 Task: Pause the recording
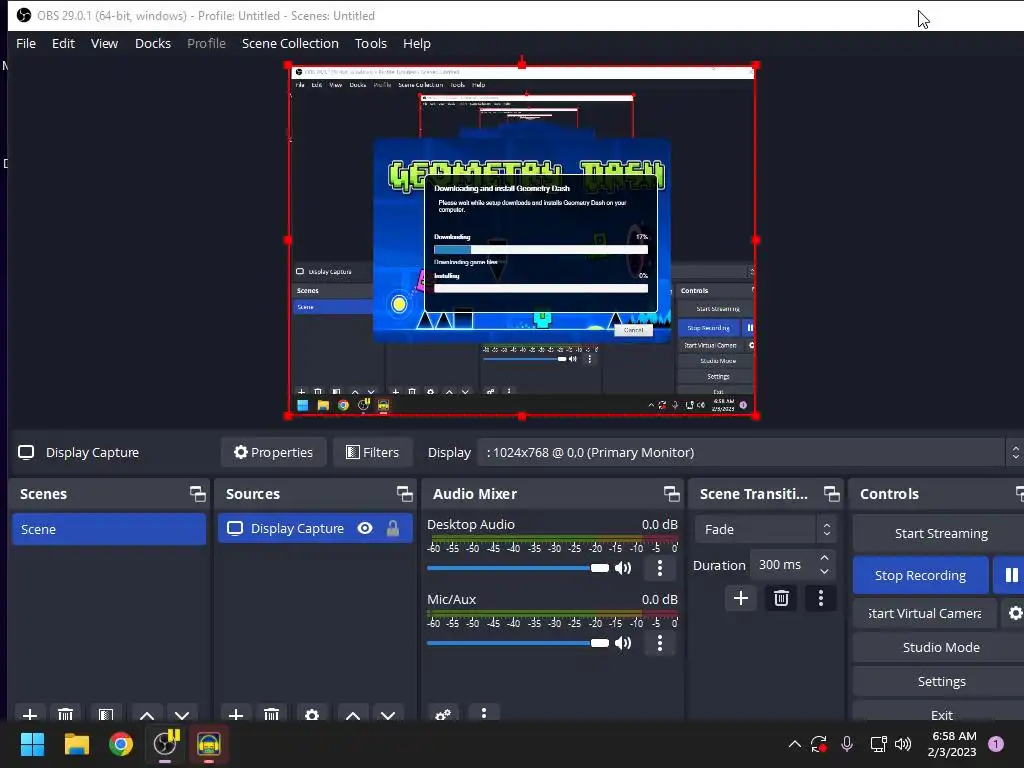tap(1010, 575)
